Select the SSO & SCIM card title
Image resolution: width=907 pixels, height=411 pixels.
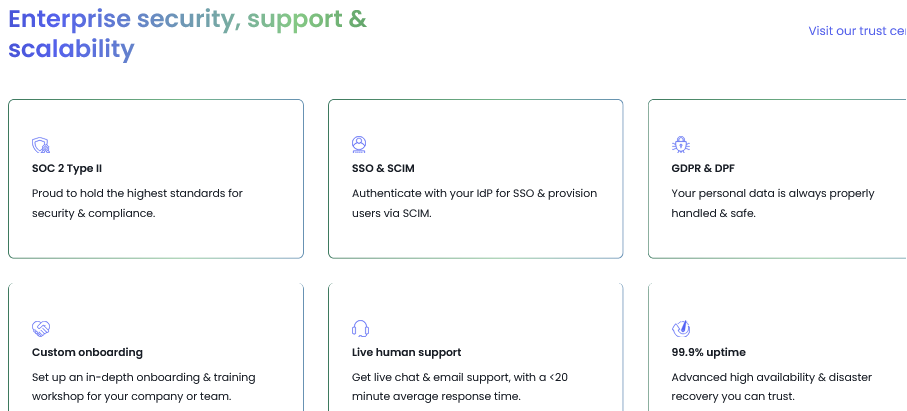[383, 169]
